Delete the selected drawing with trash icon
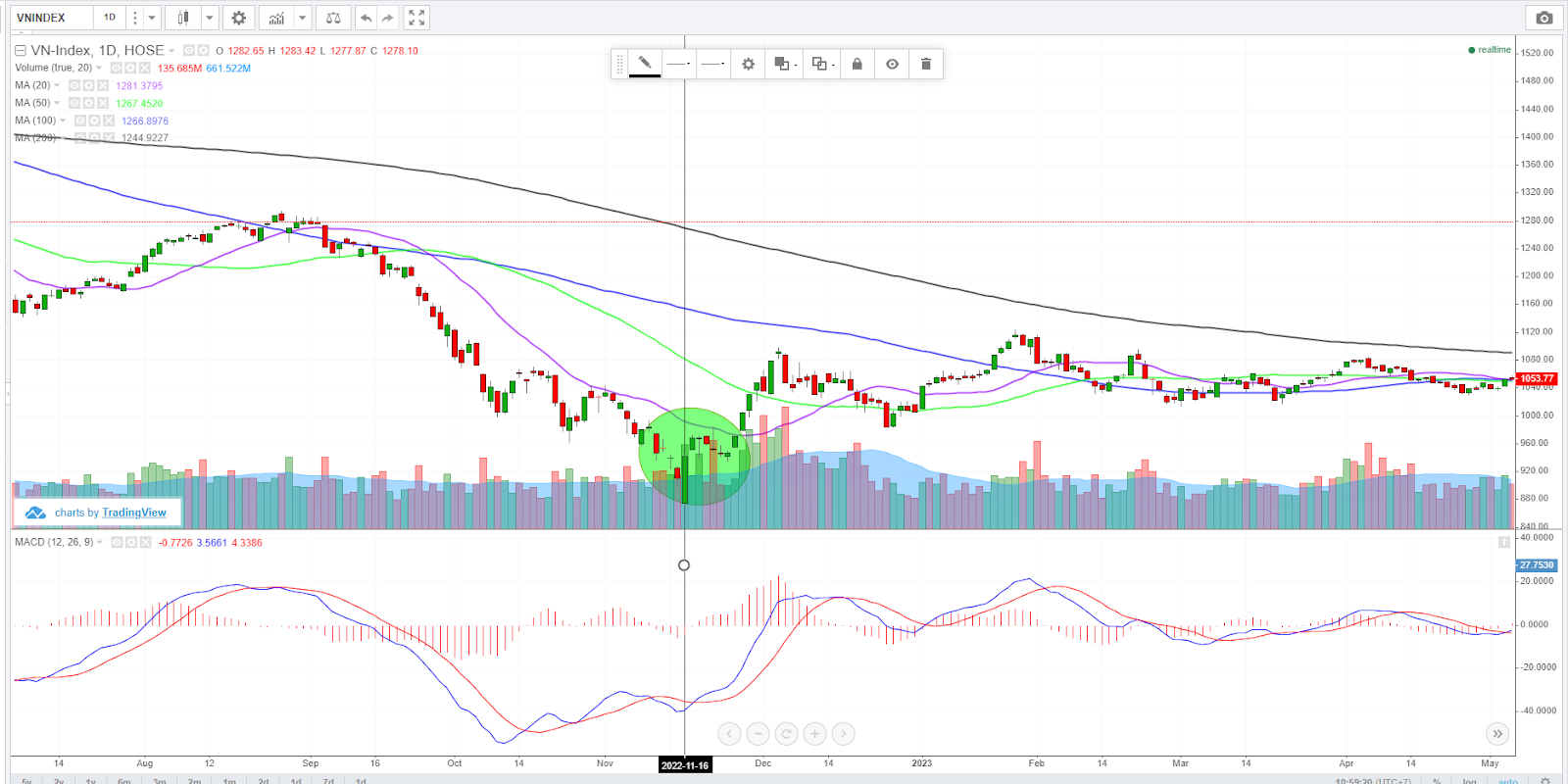This screenshot has height=784, width=1568. click(926, 64)
